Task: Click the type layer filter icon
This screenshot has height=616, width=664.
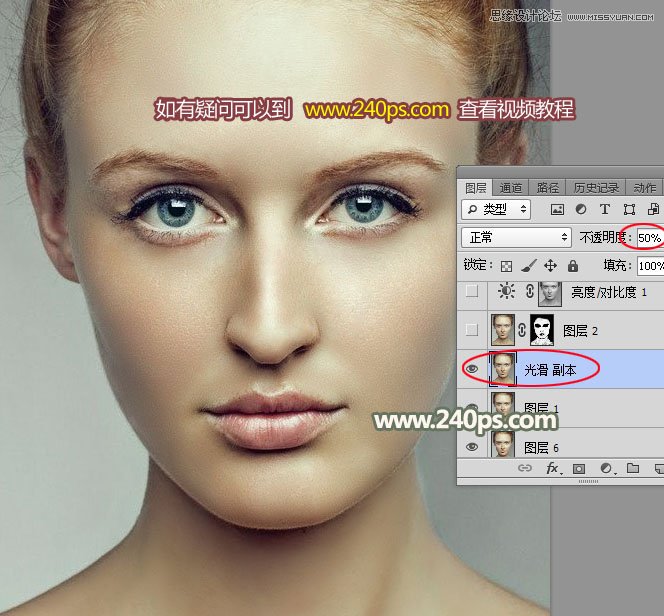Action: click(605, 210)
